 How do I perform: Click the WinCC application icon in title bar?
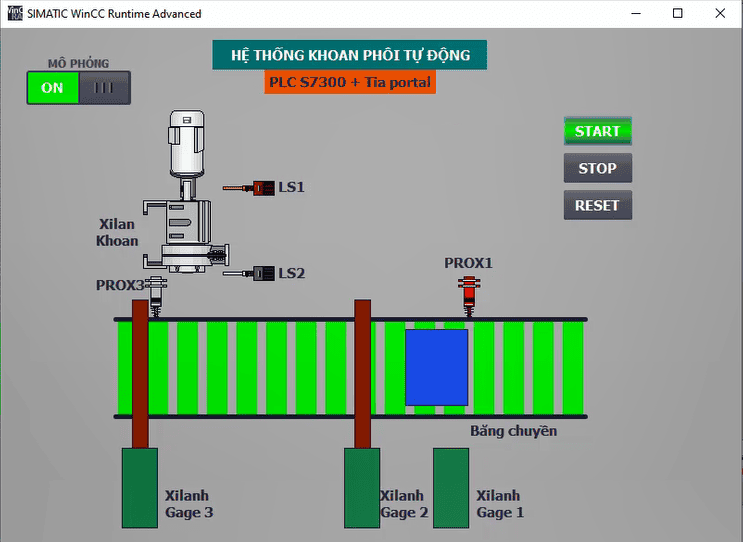[15, 13]
